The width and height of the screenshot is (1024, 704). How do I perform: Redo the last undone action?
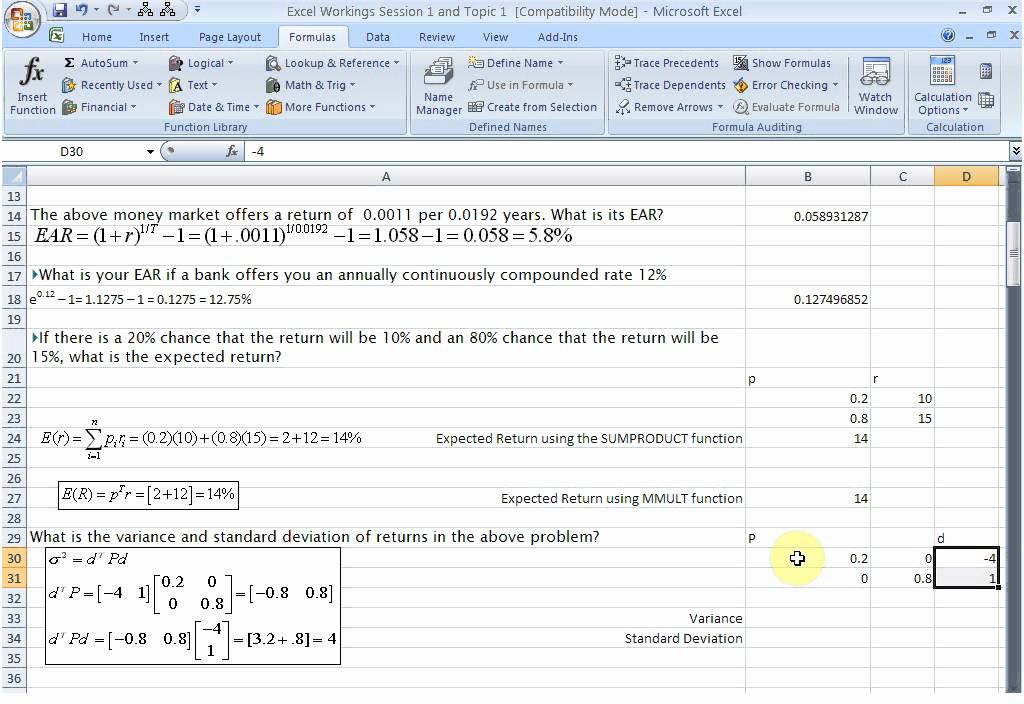coord(114,10)
